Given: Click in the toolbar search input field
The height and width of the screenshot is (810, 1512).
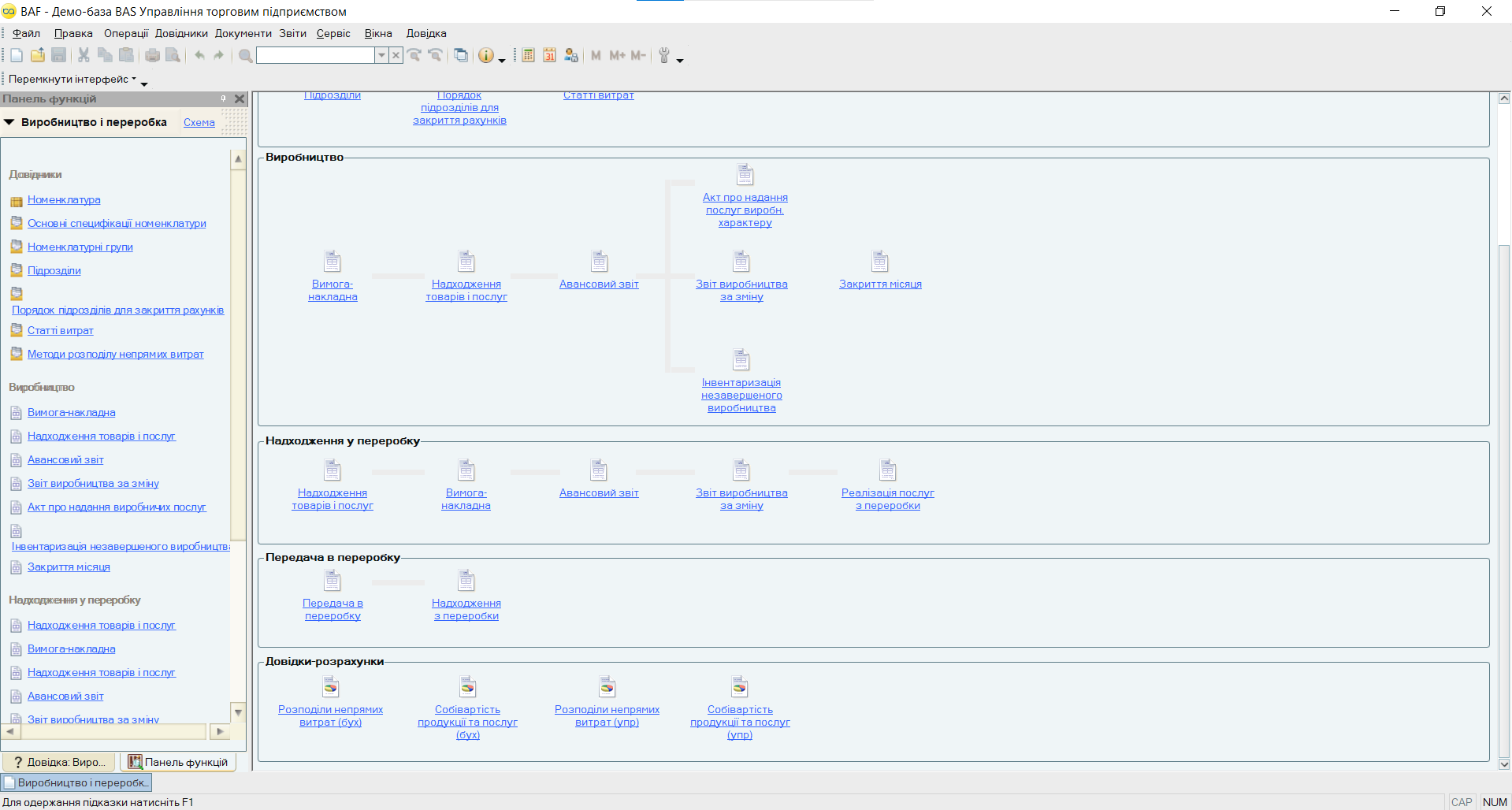Looking at the screenshot, I should coord(314,55).
